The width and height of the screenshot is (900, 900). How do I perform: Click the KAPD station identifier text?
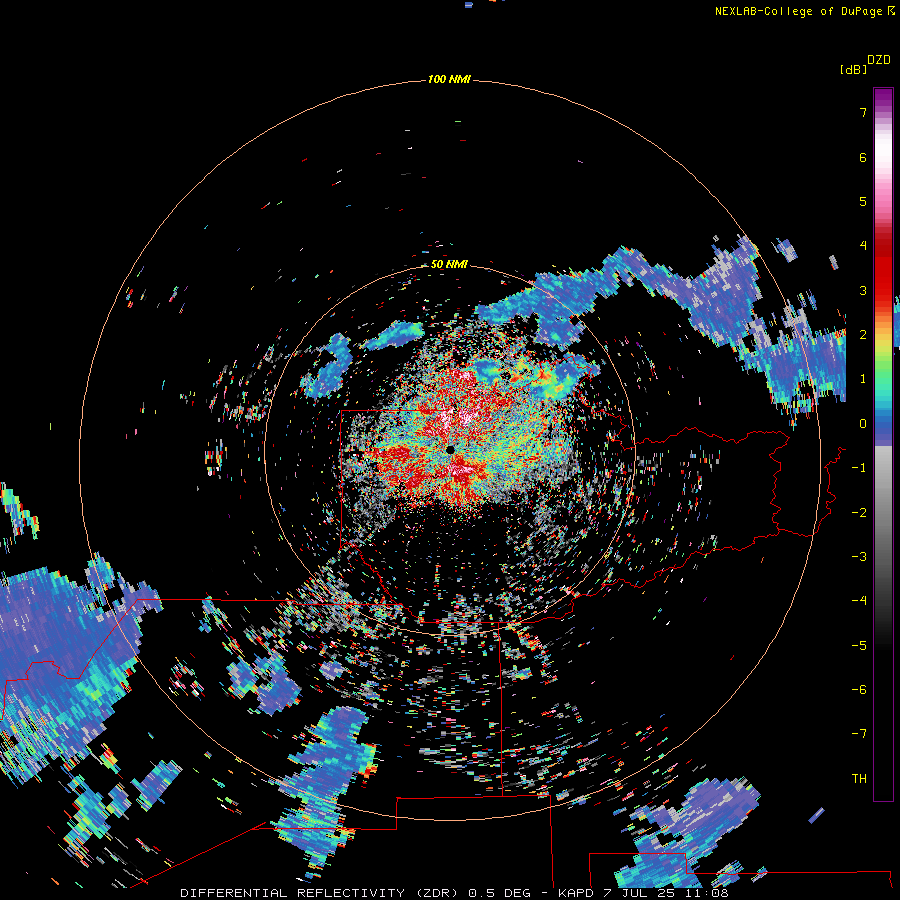point(576,893)
